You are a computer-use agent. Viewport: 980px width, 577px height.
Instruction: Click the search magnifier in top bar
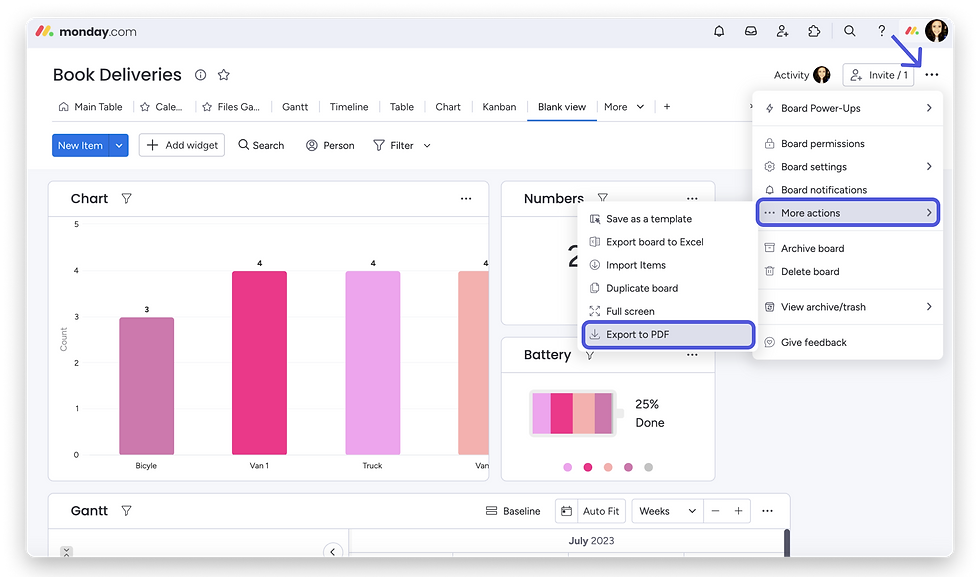849,31
